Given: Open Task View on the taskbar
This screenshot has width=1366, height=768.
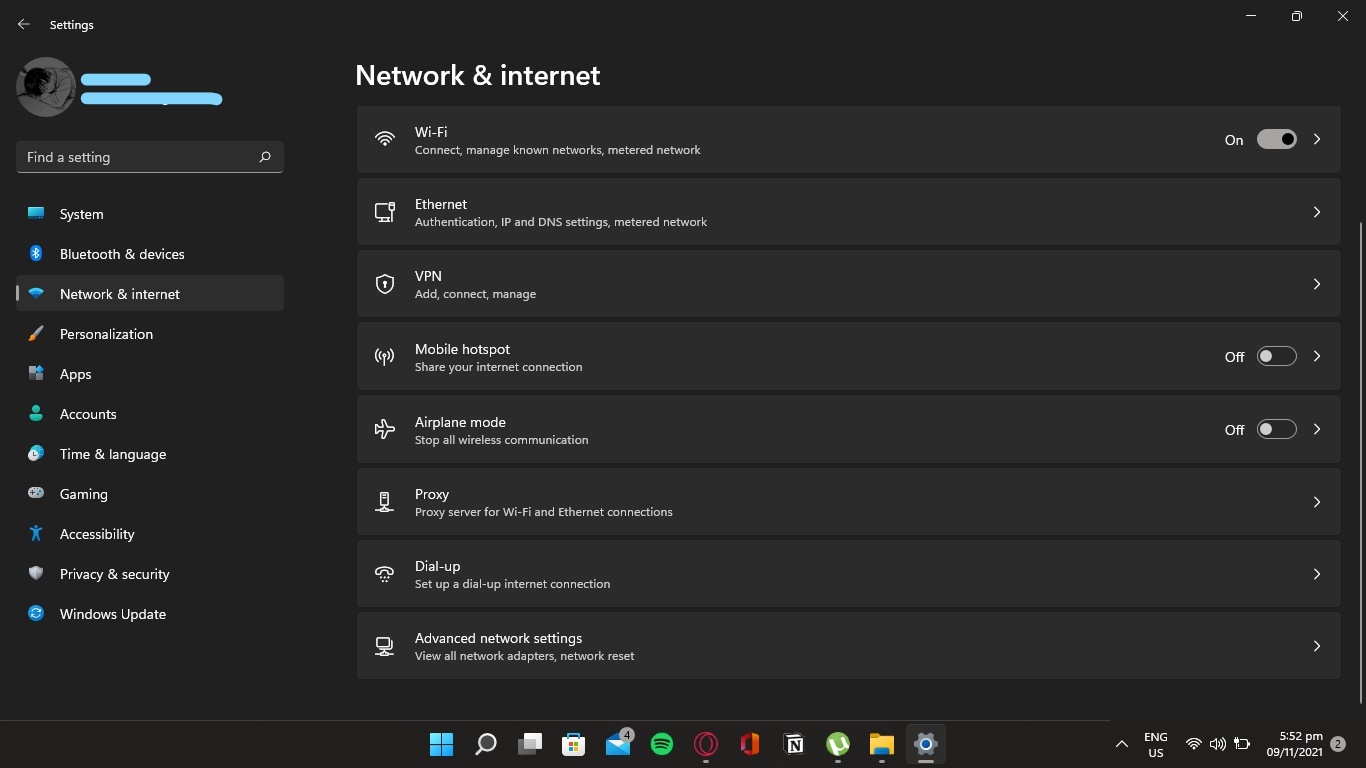Looking at the screenshot, I should 530,744.
